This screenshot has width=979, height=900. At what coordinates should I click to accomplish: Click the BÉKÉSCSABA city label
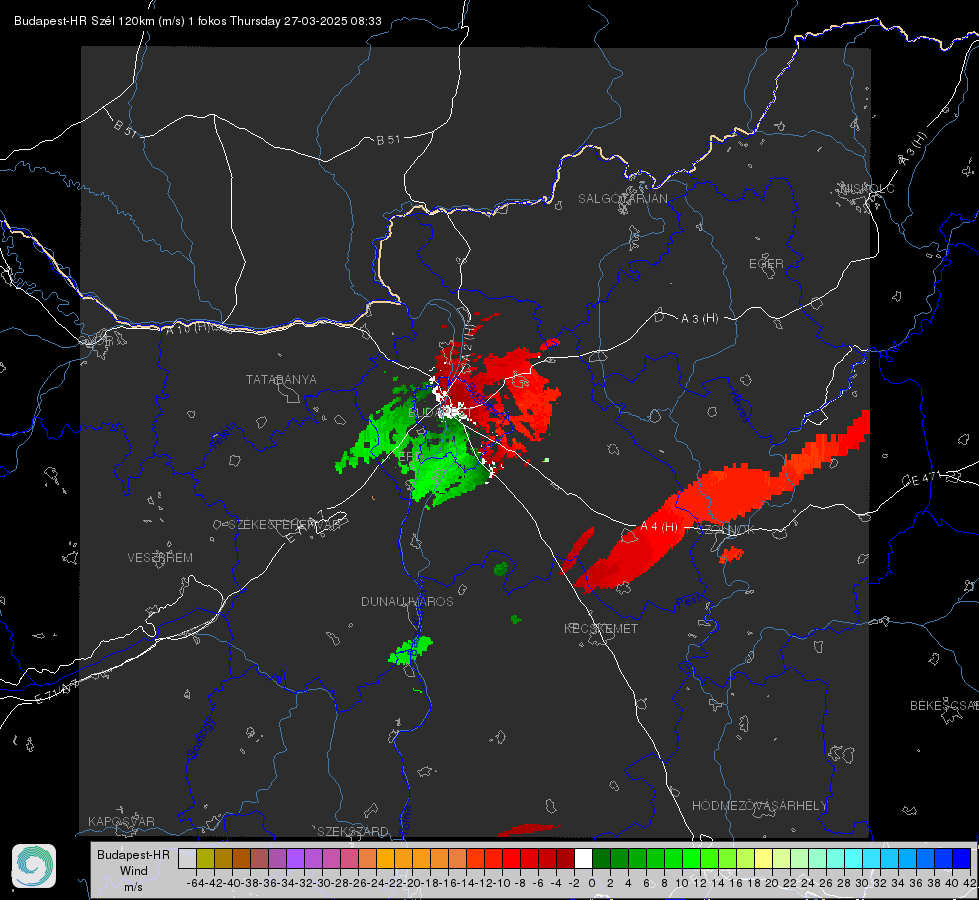point(943,705)
